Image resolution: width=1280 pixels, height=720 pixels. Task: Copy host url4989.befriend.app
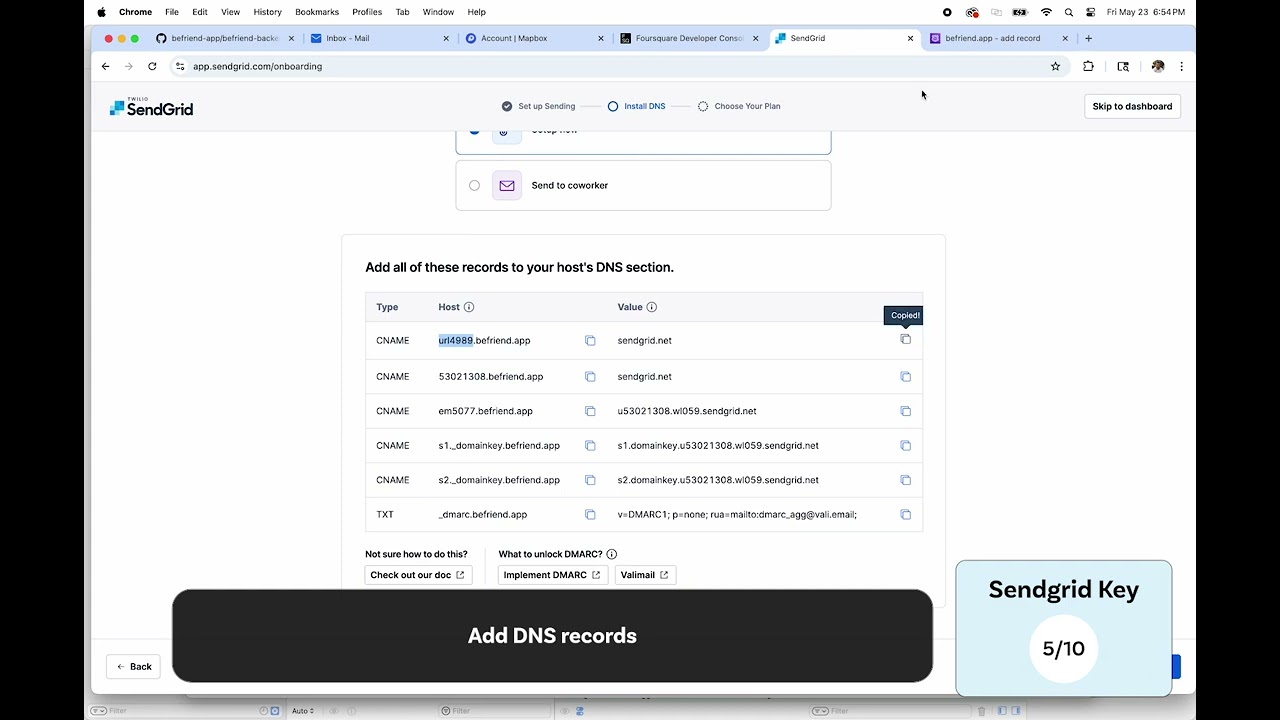point(590,341)
